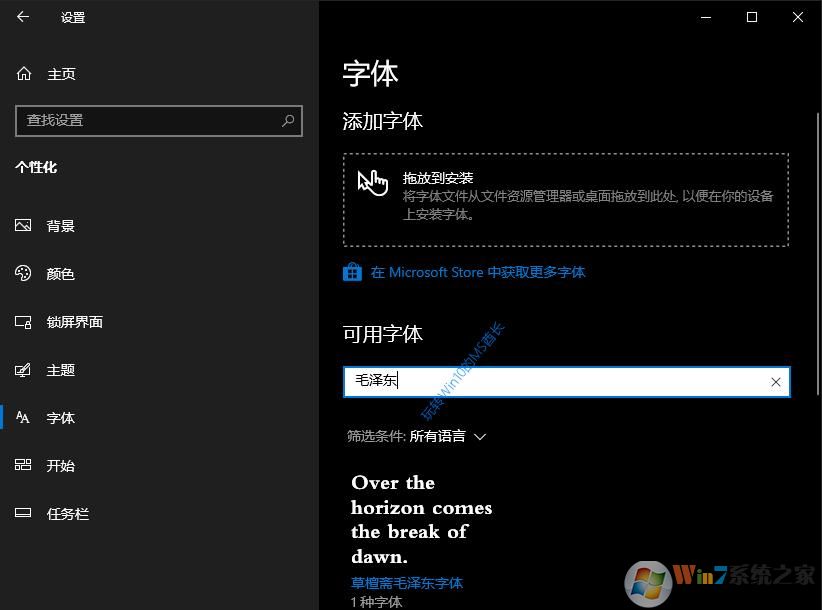Click the back arrow in Settings
The height and width of the screenshot is (610, 822).
tap(23, 17)
